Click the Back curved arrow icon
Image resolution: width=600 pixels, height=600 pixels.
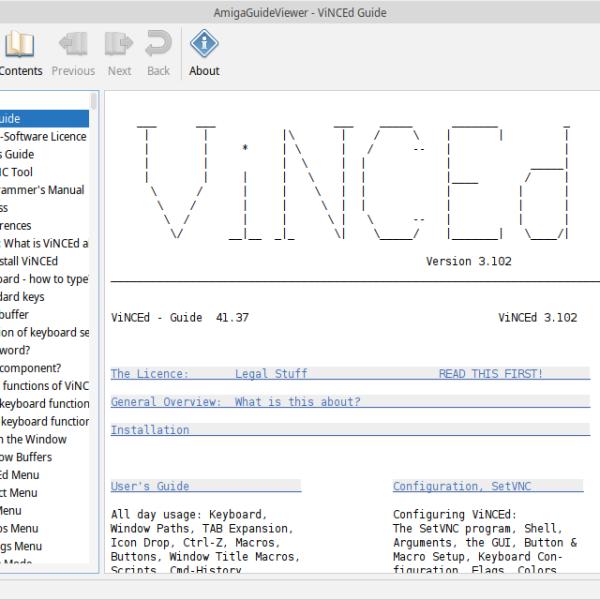click(x=158, y=44)
